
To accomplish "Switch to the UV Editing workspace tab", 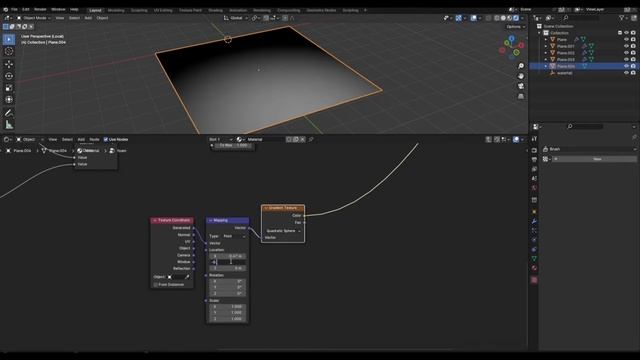I will (x=163, y=10).
